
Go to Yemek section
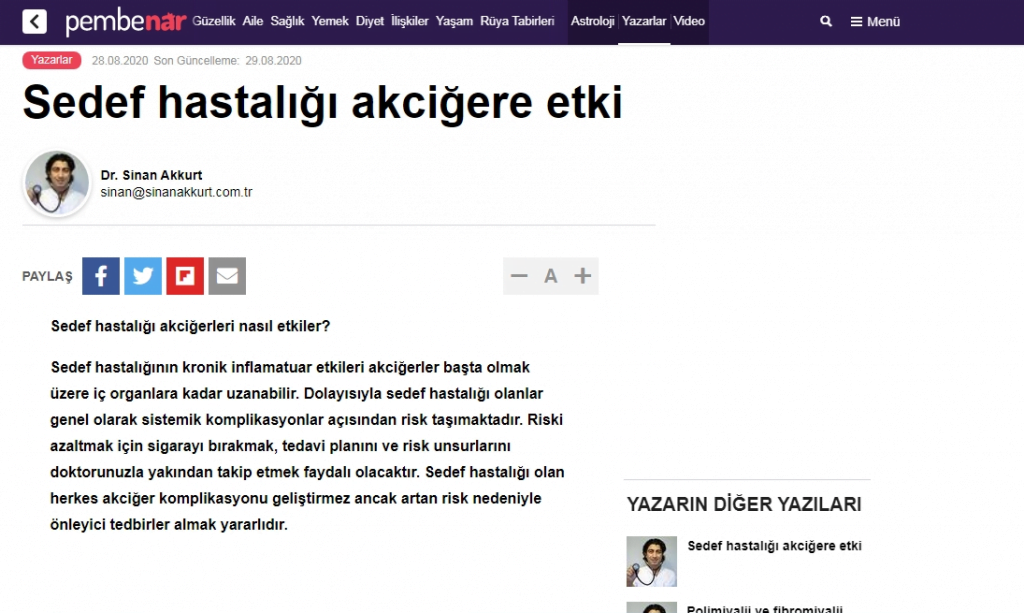coord(330,21)
